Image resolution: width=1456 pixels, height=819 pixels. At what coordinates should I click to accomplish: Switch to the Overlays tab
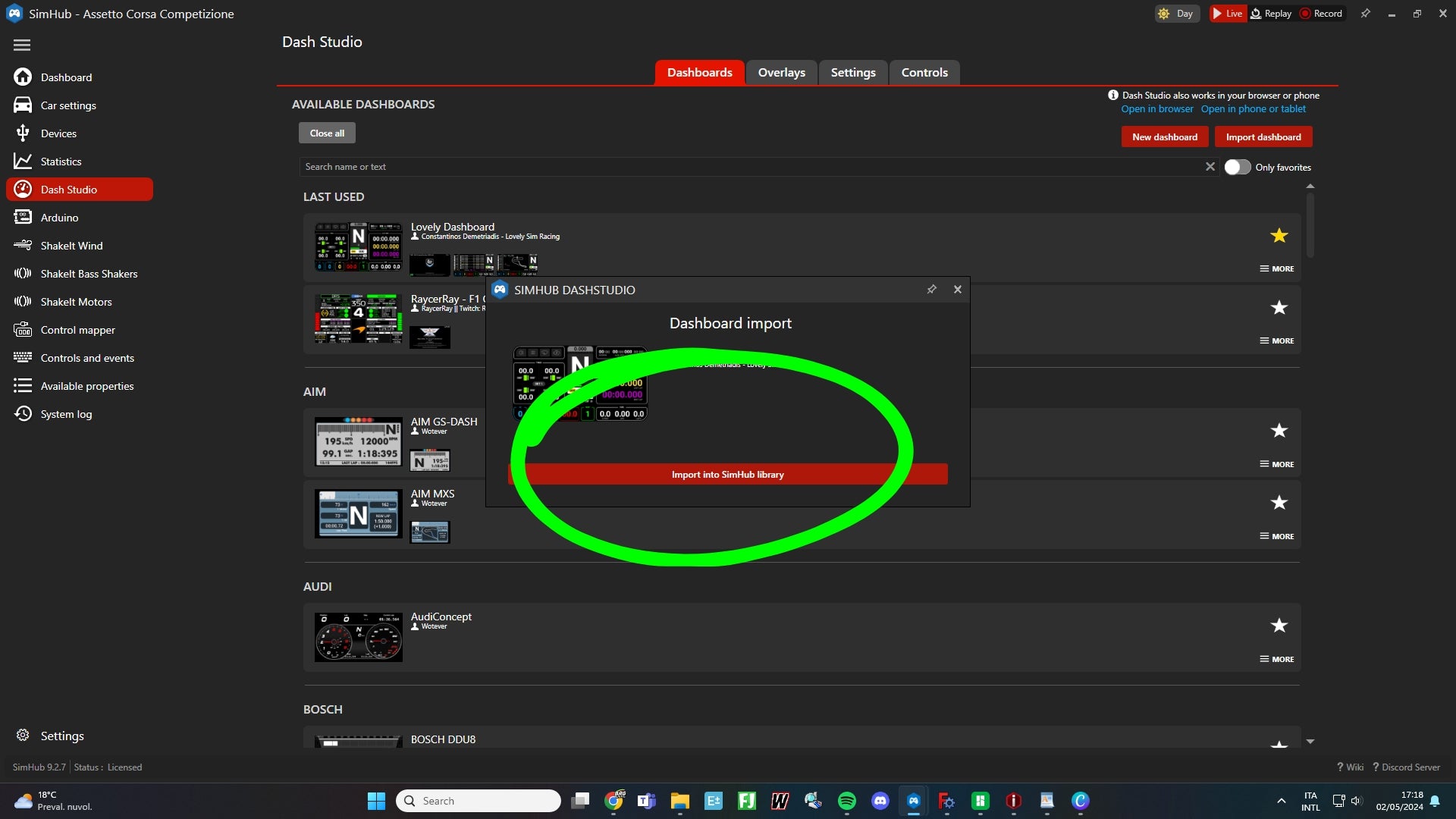point(781,73)
